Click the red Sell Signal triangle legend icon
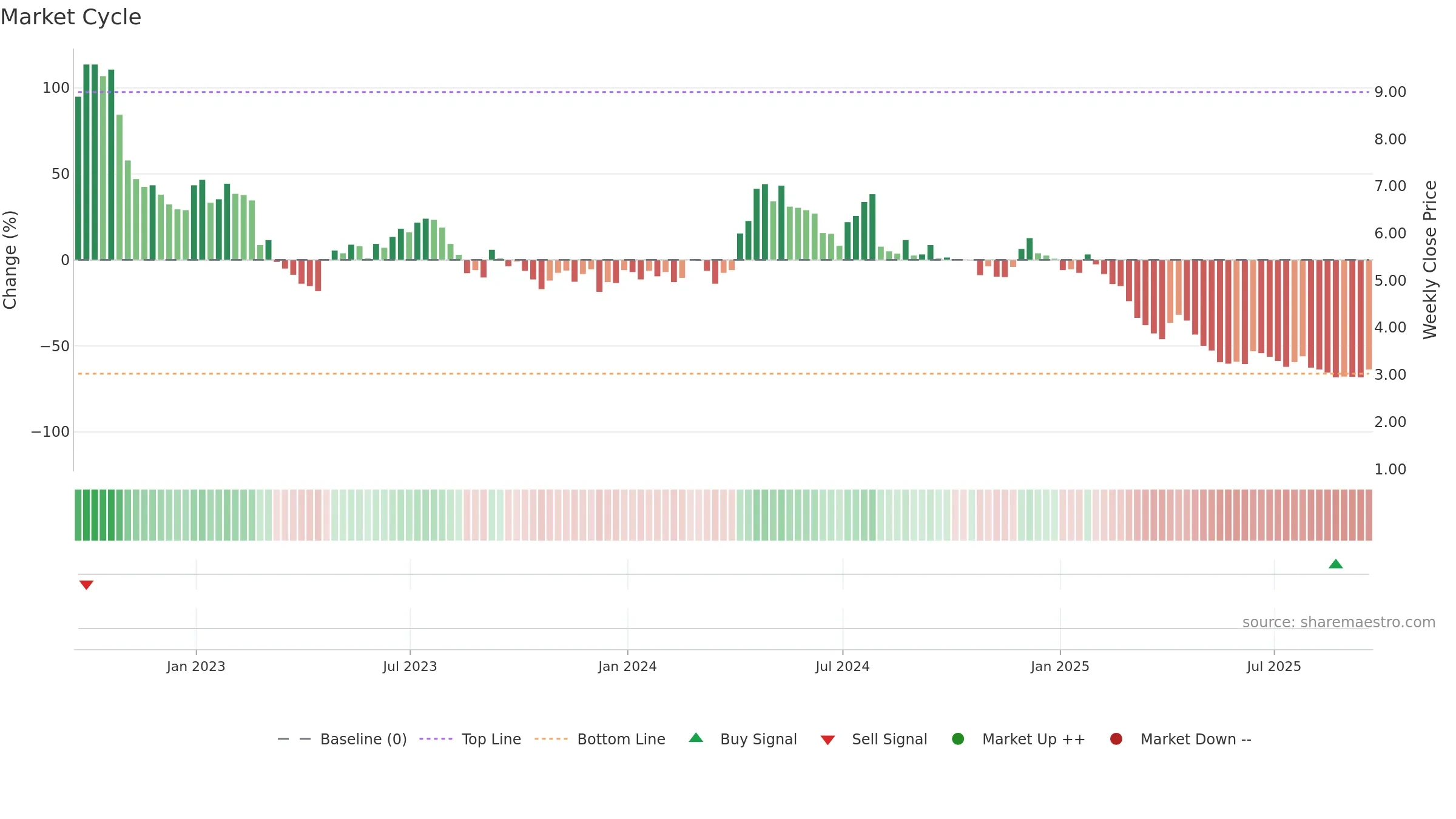The height and width of the screenshot is (819, 1456). [827, 740]
